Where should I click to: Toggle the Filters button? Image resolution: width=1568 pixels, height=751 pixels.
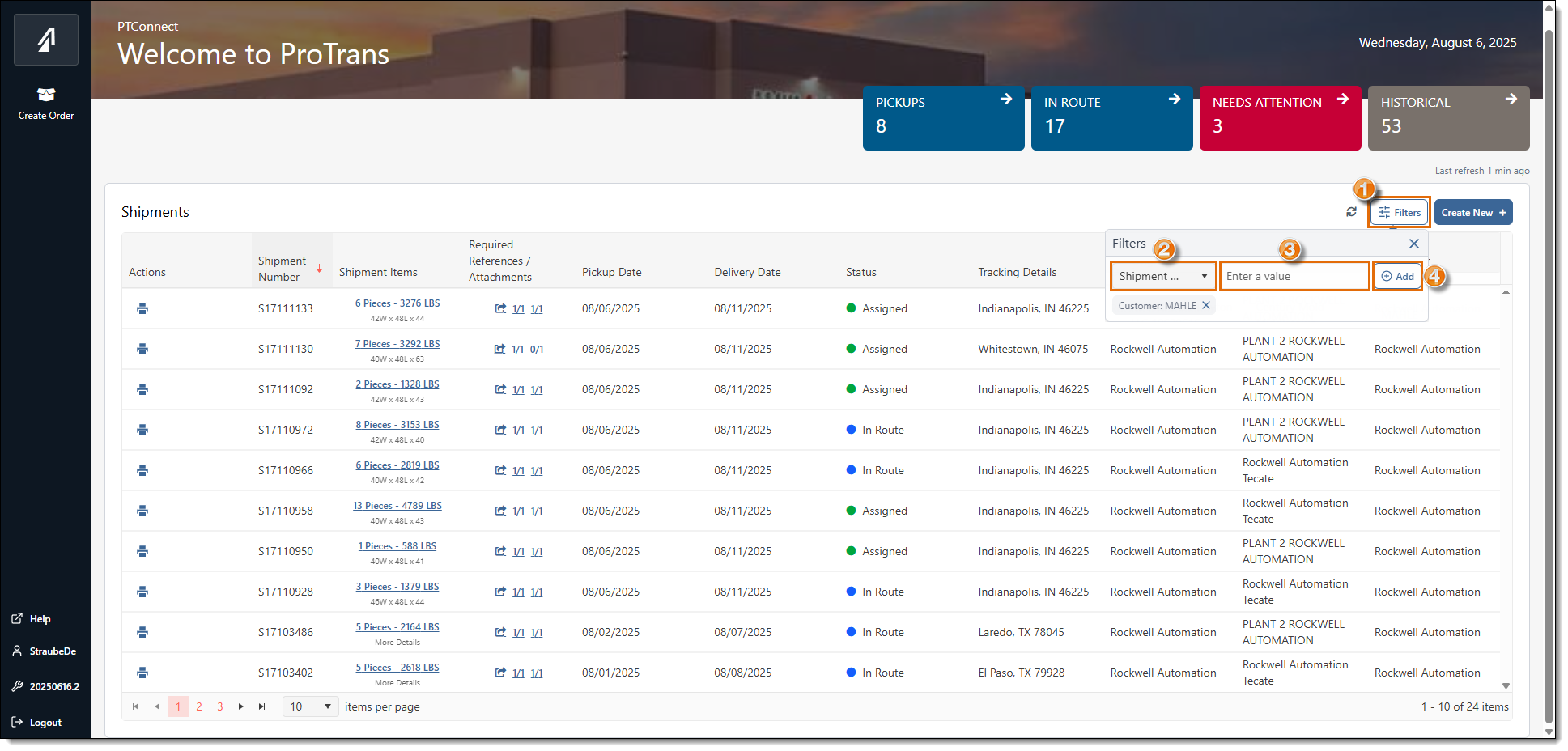(x=1399, y=212)
